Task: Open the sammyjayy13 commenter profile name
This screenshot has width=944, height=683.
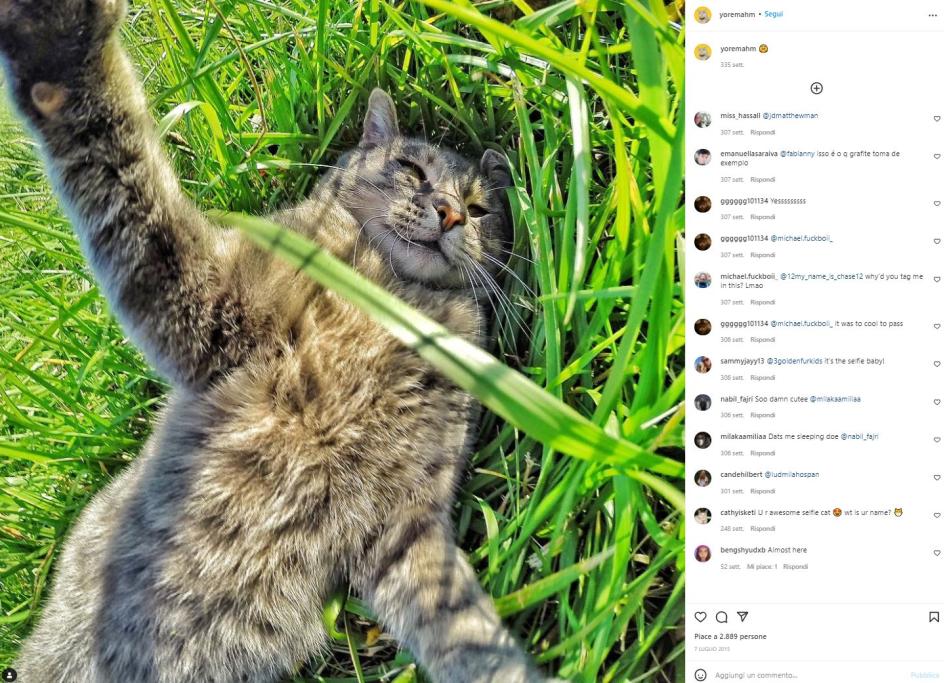Action: (x=742, y=361)
